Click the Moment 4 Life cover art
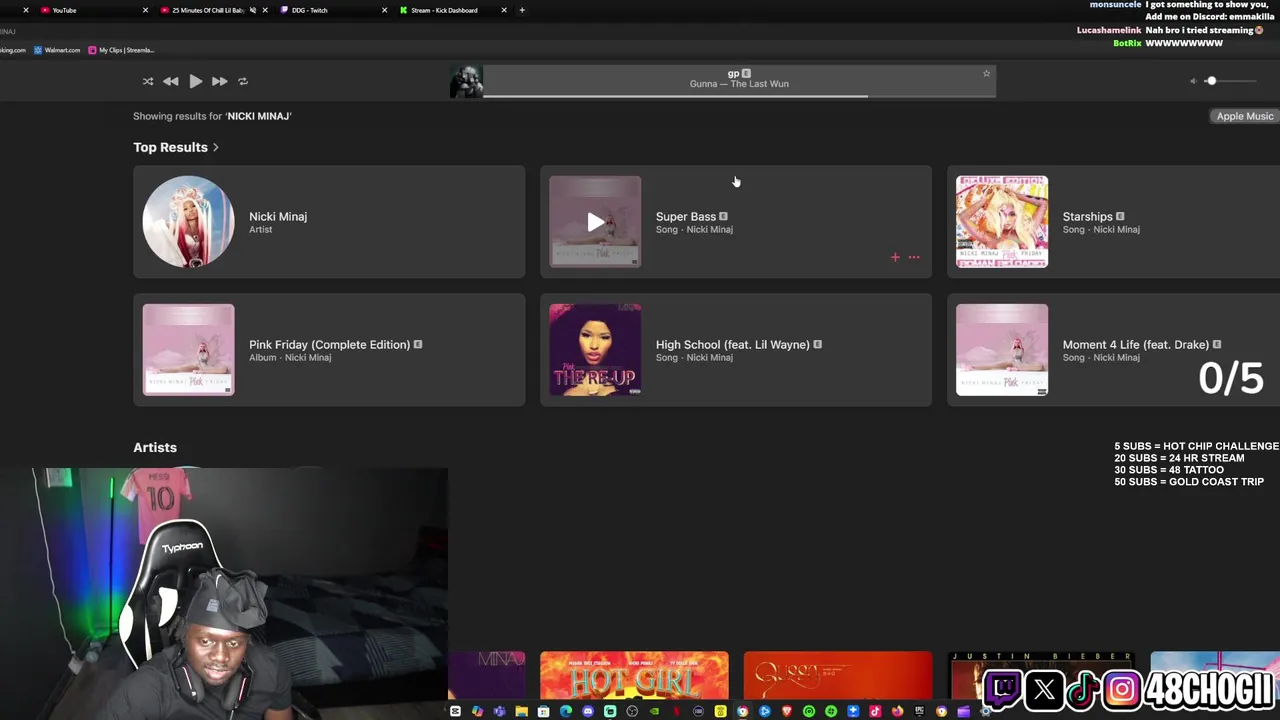Image resolution: width=1280 pixels, height=720 pixels. tap(1002, 350)
